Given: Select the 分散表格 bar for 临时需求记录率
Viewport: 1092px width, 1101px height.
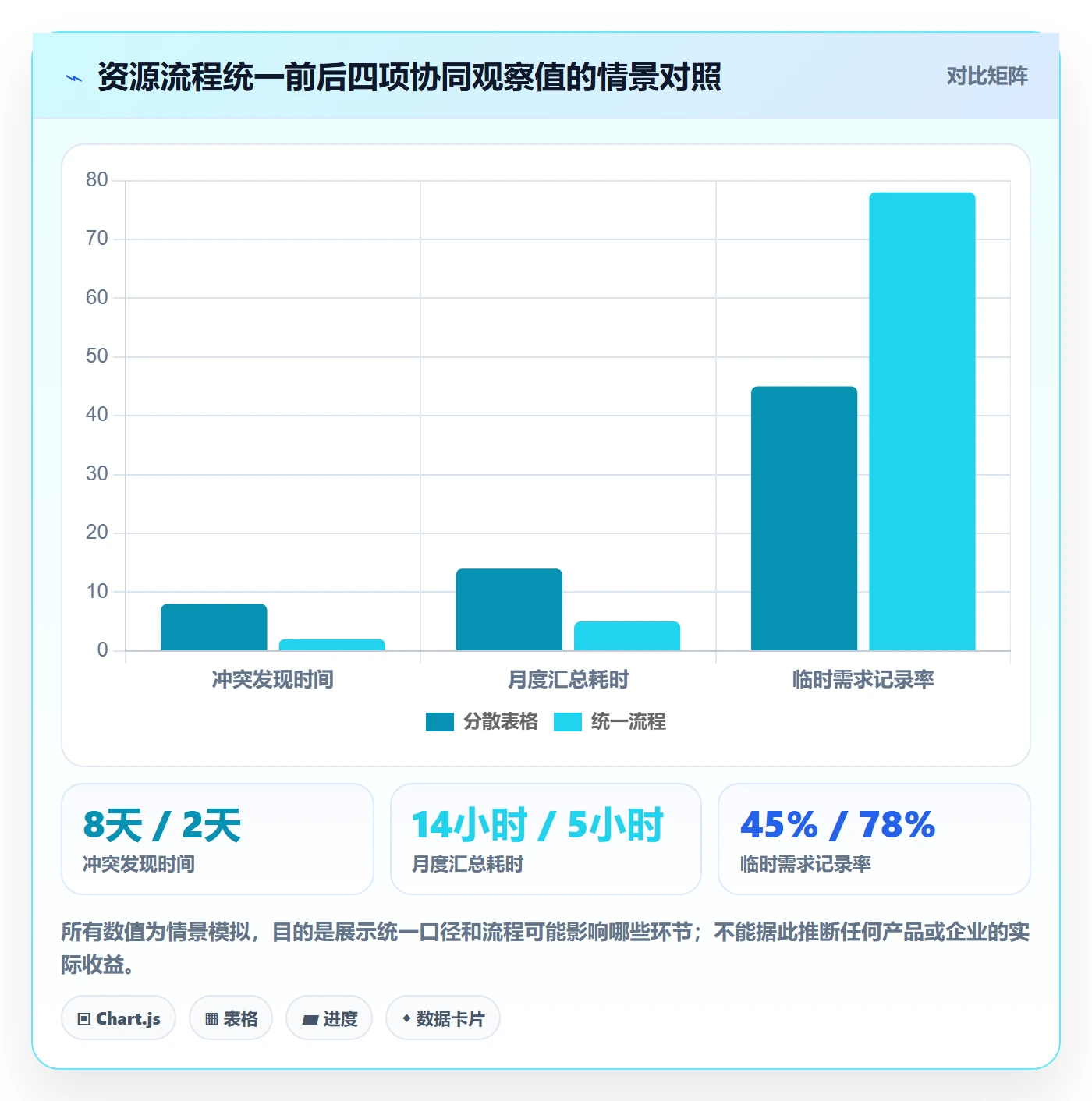Looking at the screenshot, I should (x=804, y=518).
